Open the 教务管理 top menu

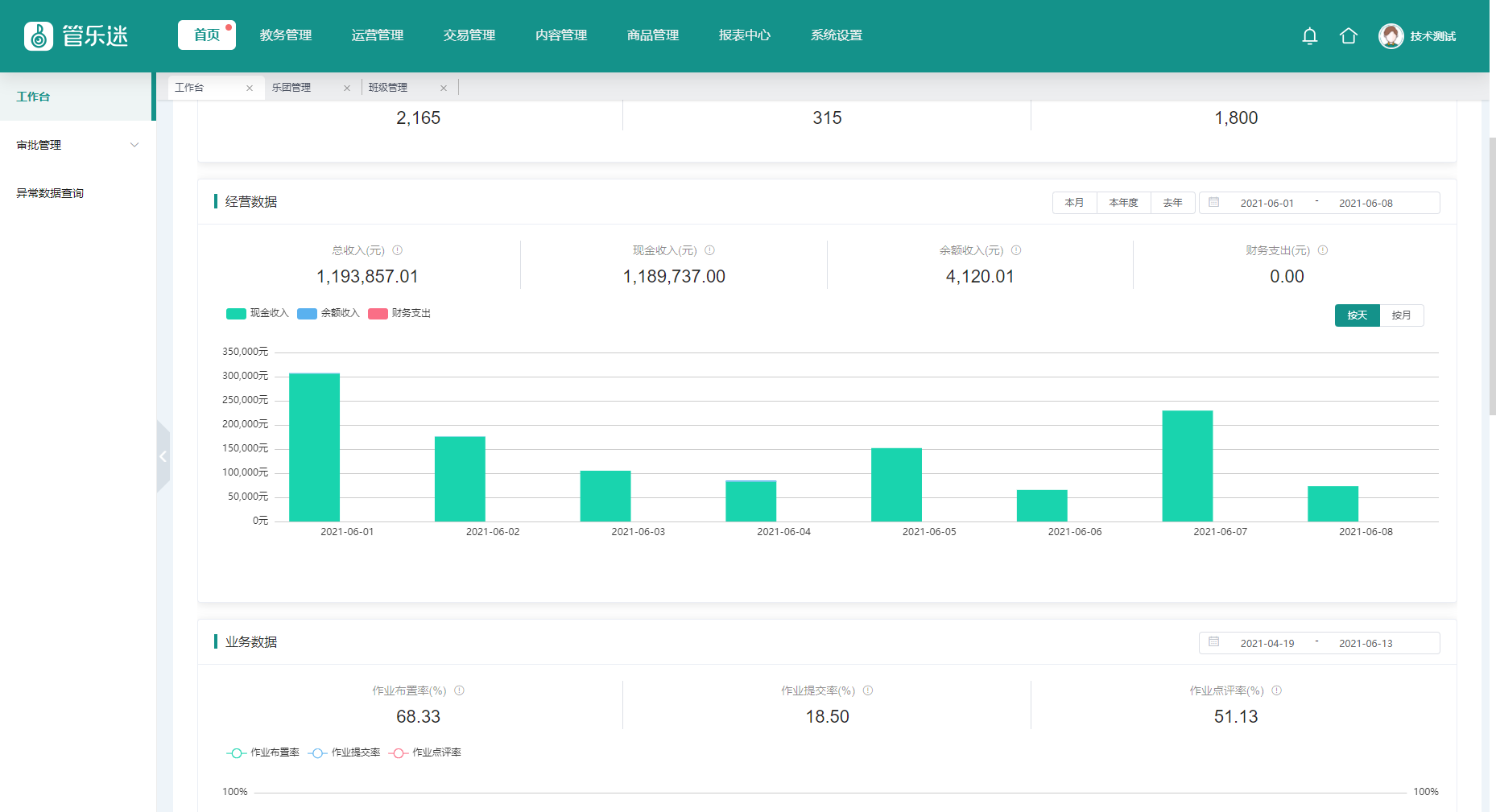point(286,35)
